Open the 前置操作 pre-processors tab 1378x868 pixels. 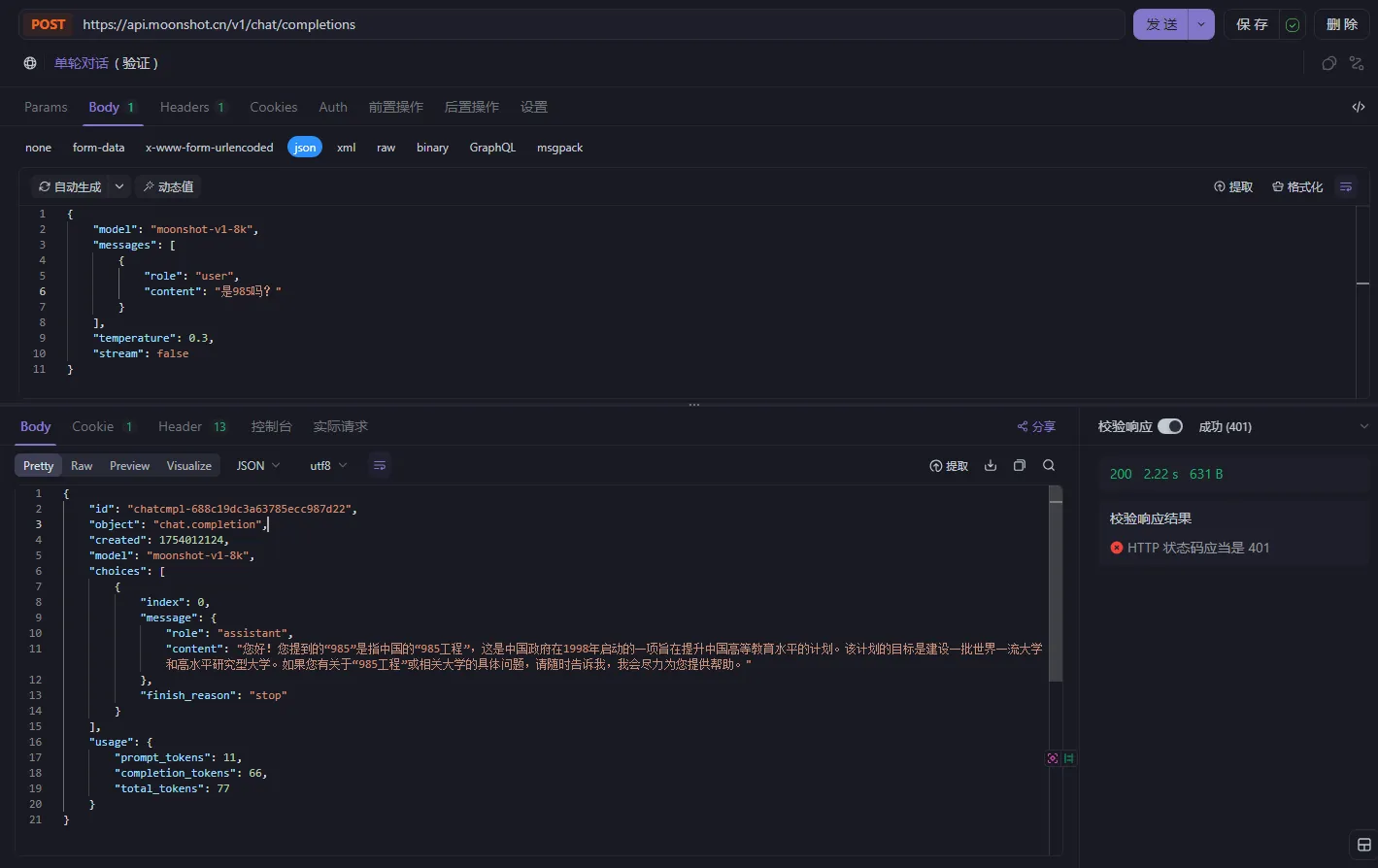(x=395, y=107)
